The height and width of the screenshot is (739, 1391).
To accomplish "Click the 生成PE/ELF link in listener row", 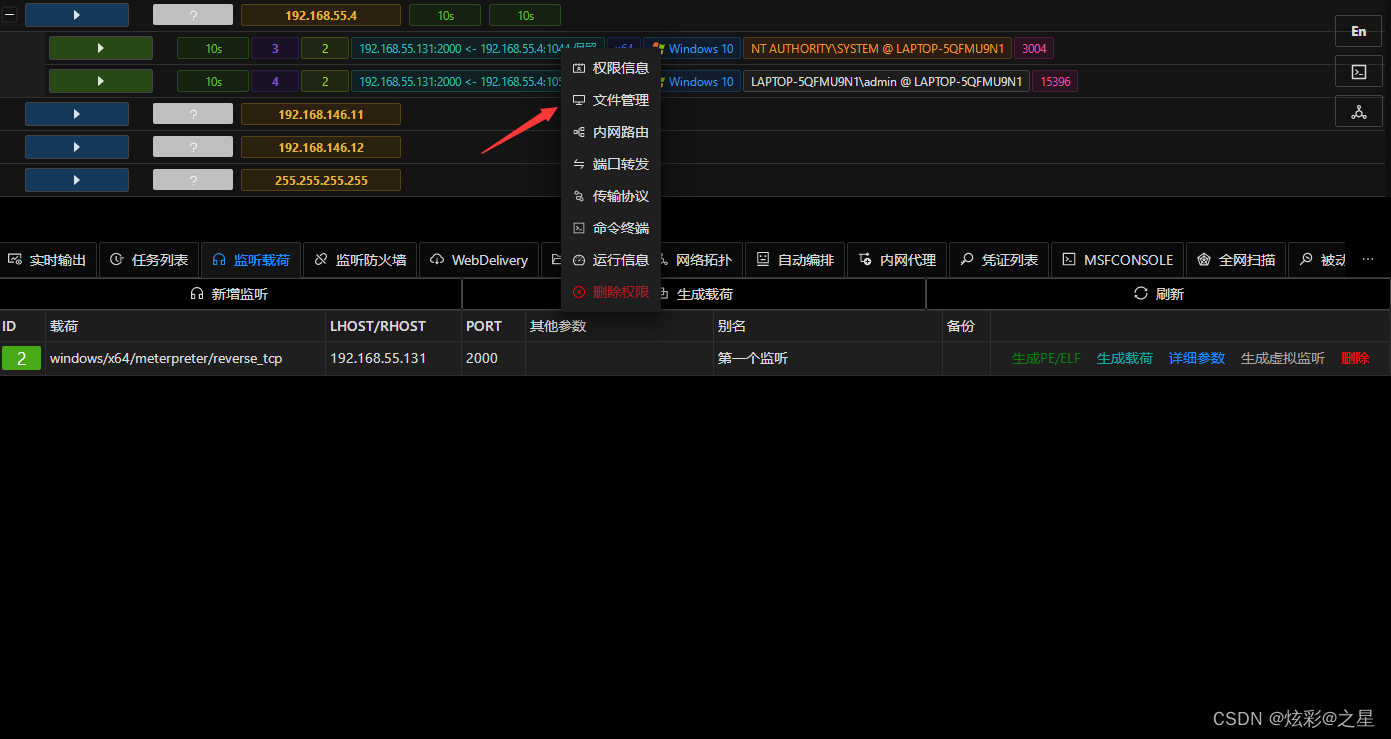I will 1046,358.
